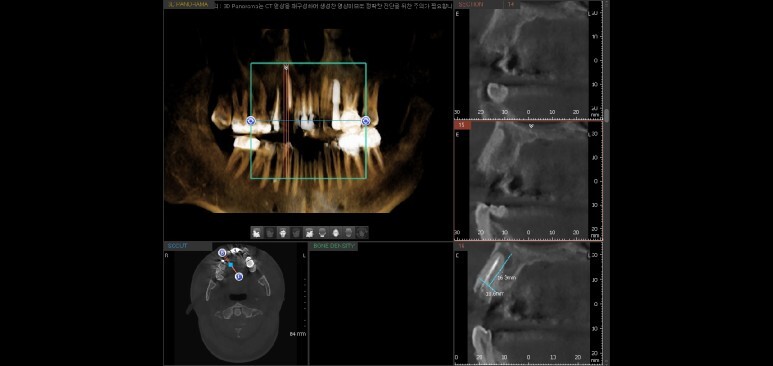Select the first skull view preset icon
The height and width of the screenshot is (366, 773).
[x=256, y=233]
